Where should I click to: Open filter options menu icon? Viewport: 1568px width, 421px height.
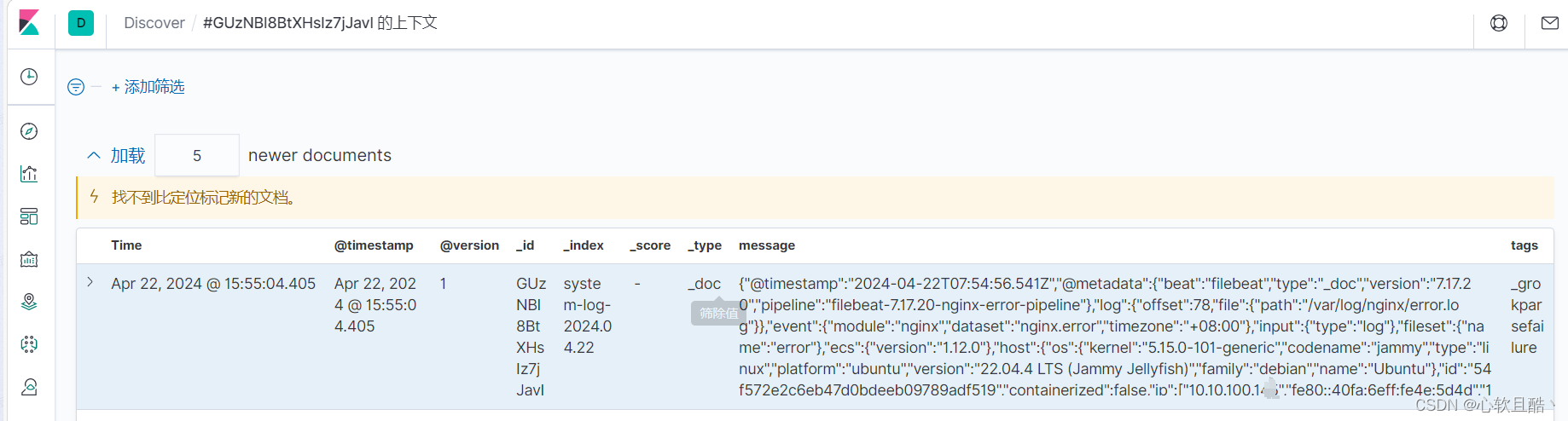[x=76, y=87]
